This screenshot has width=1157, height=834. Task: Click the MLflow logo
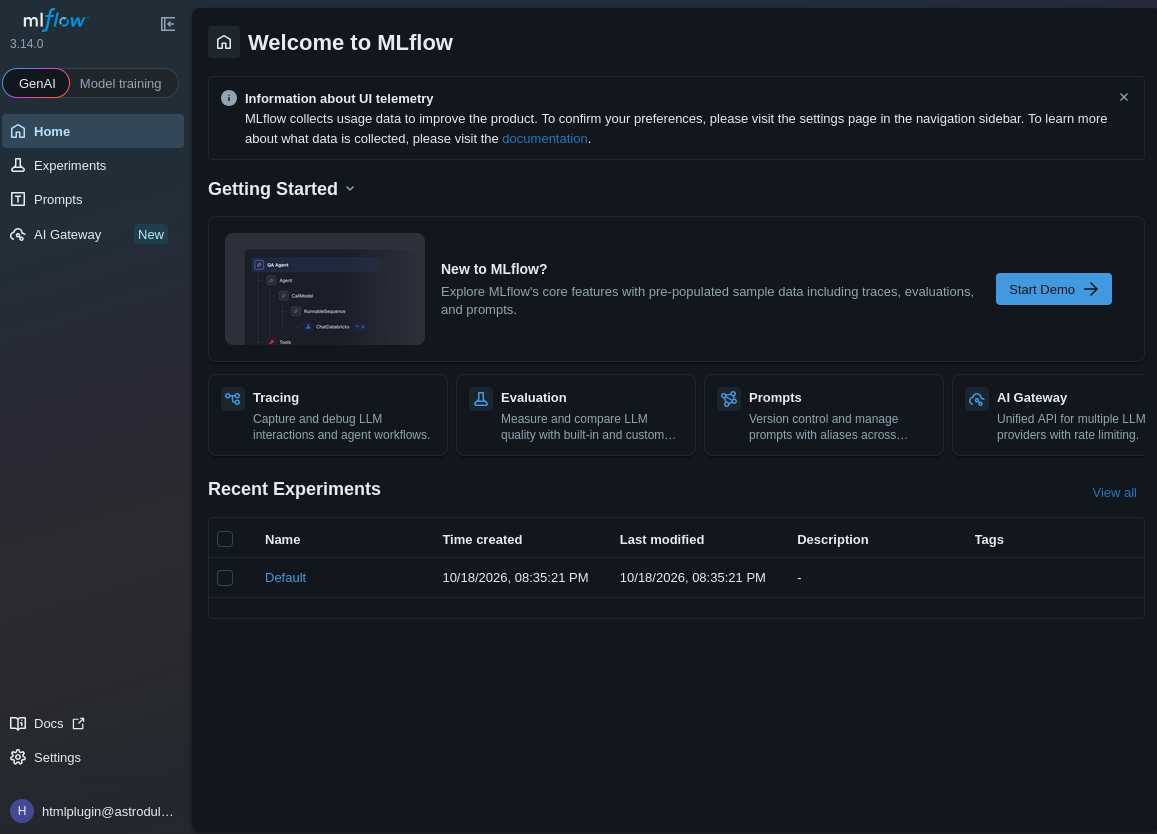click(55, 20)
